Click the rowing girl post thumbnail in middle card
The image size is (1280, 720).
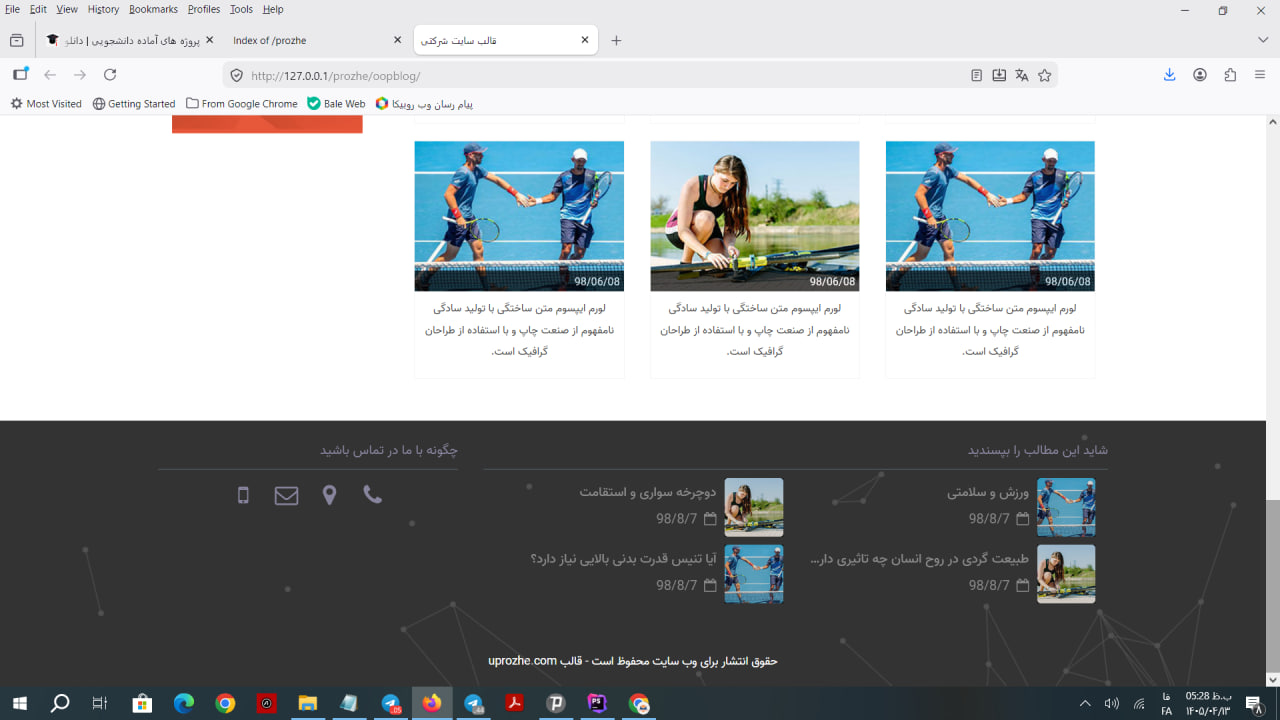(x=755, y=216)
